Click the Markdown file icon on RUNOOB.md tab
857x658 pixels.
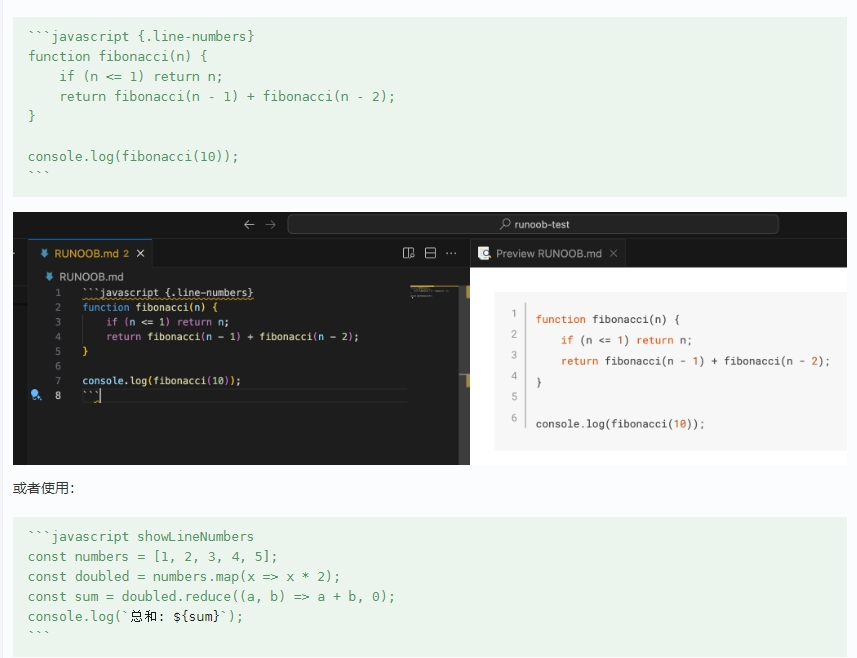[44, 254]
